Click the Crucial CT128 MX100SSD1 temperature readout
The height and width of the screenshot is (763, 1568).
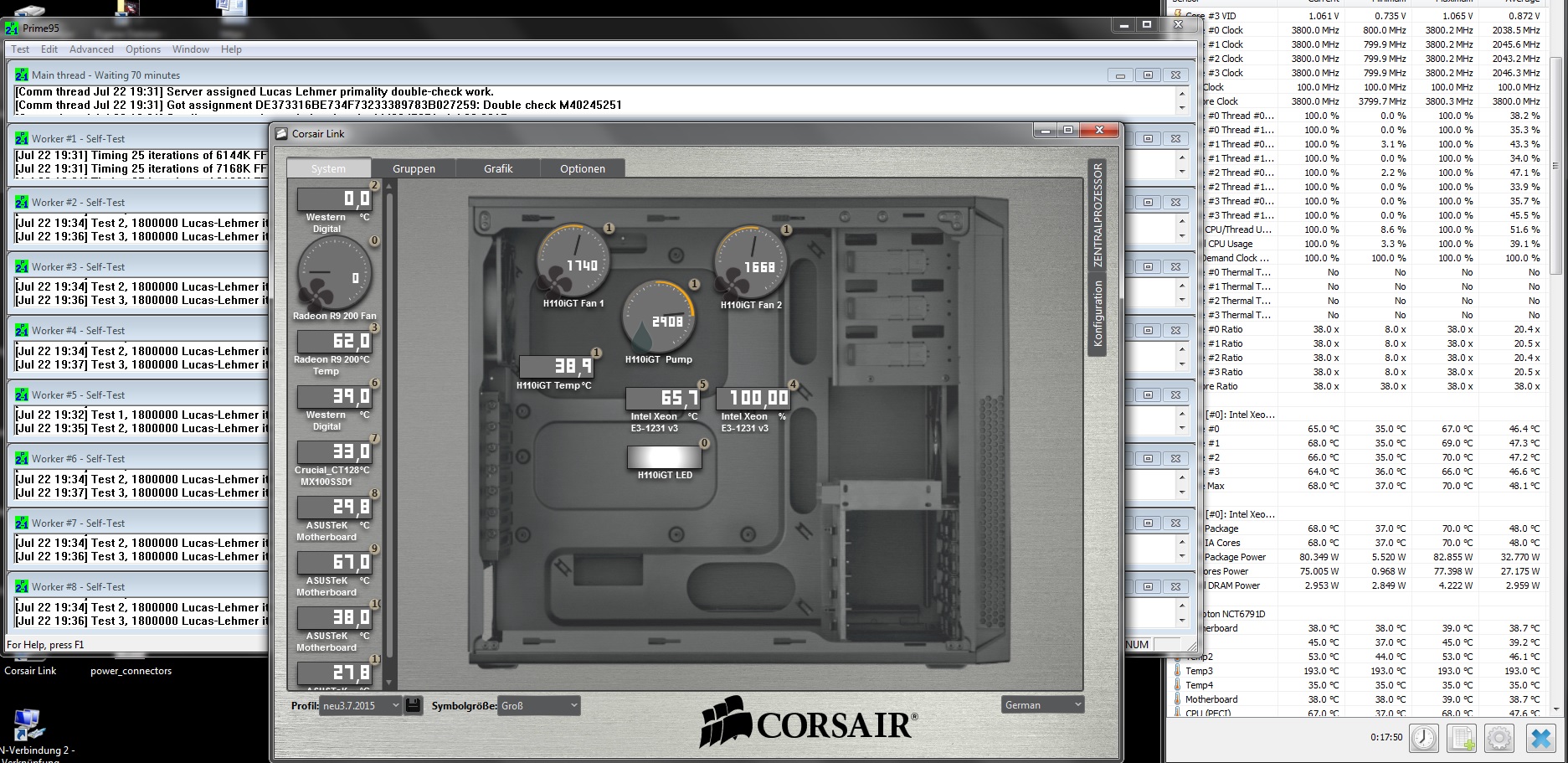coord(334,451)
